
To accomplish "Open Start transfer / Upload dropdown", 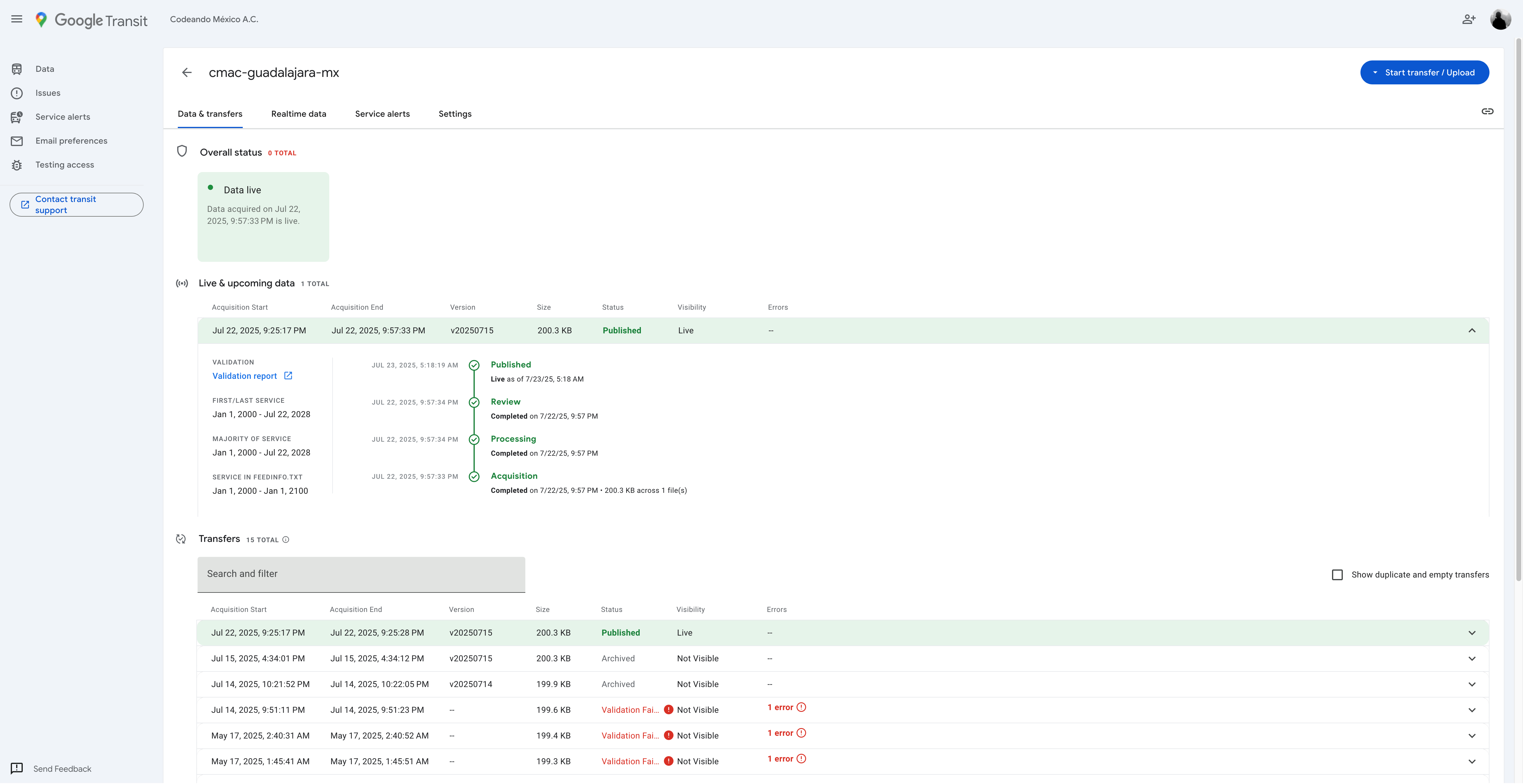I will [1424, 73].
